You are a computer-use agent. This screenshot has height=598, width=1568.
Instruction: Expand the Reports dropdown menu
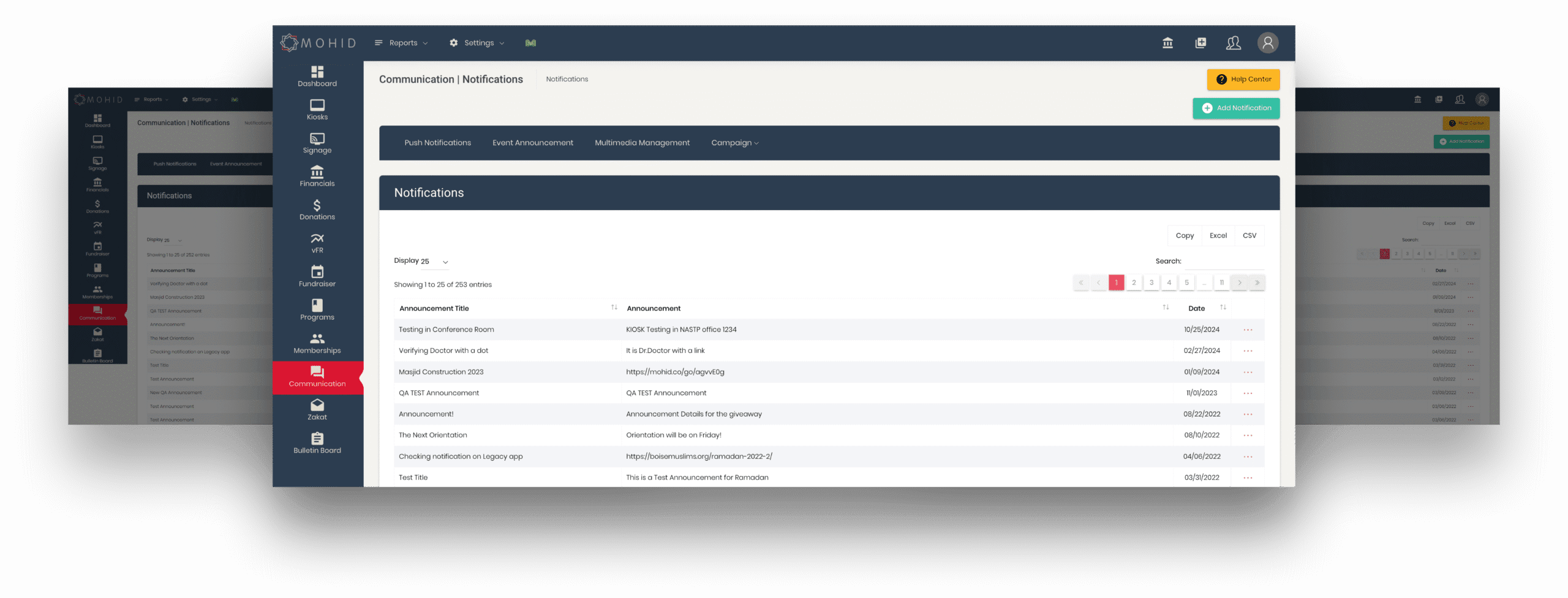coord(402,43)
